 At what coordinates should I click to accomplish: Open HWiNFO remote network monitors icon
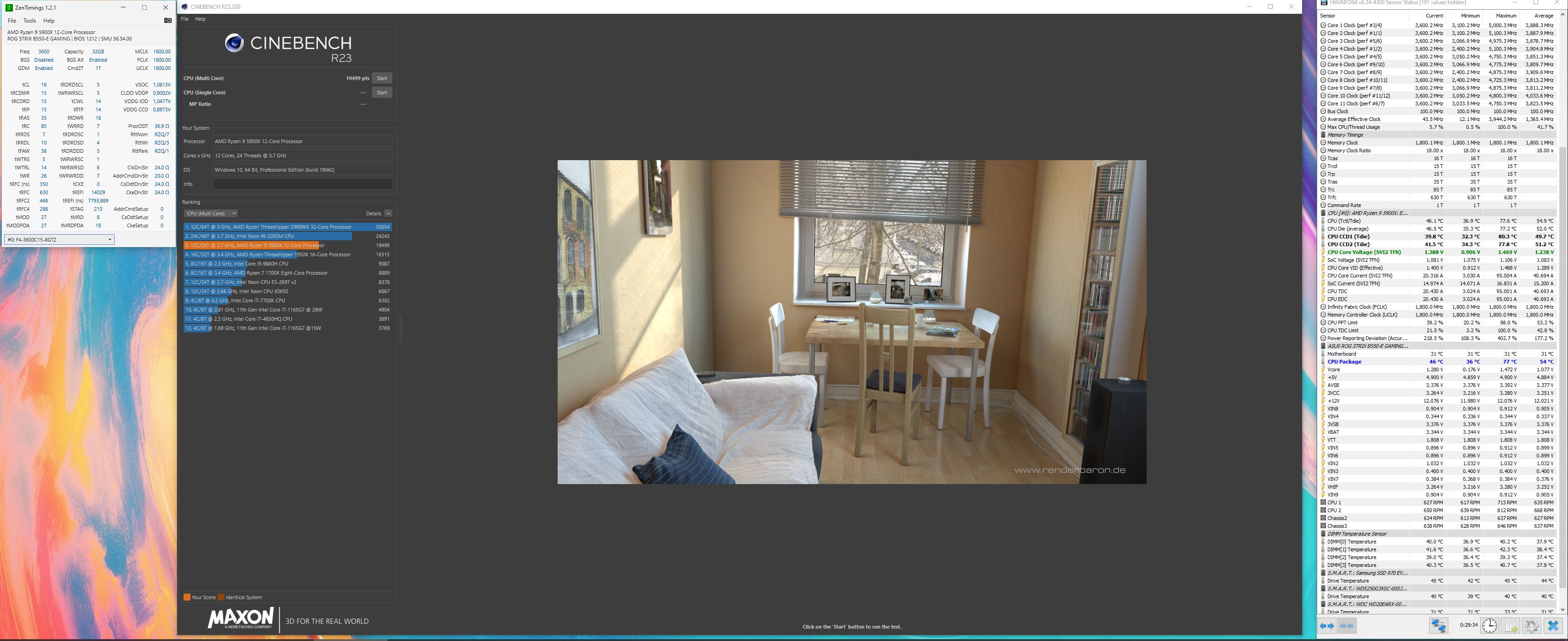coord(1438,625)
